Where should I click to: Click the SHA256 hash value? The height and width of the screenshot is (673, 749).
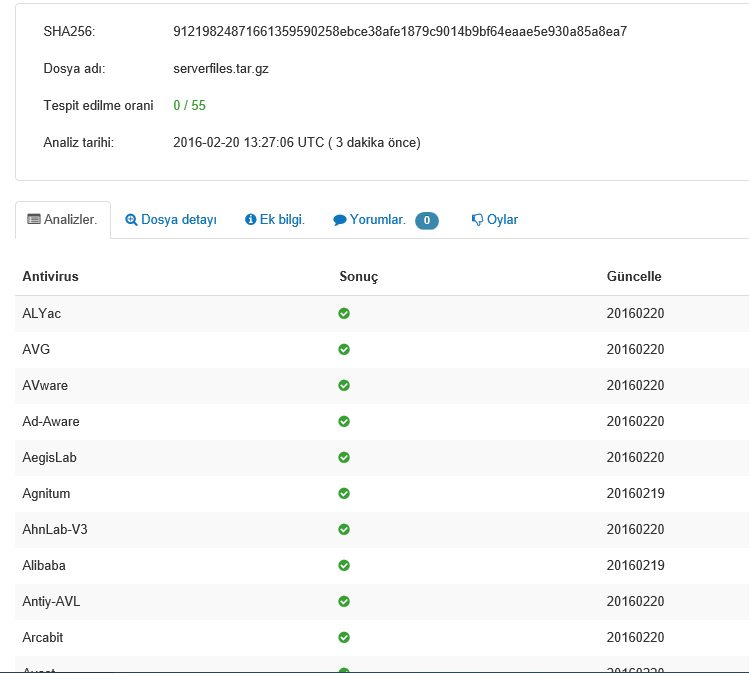point(400,32)
